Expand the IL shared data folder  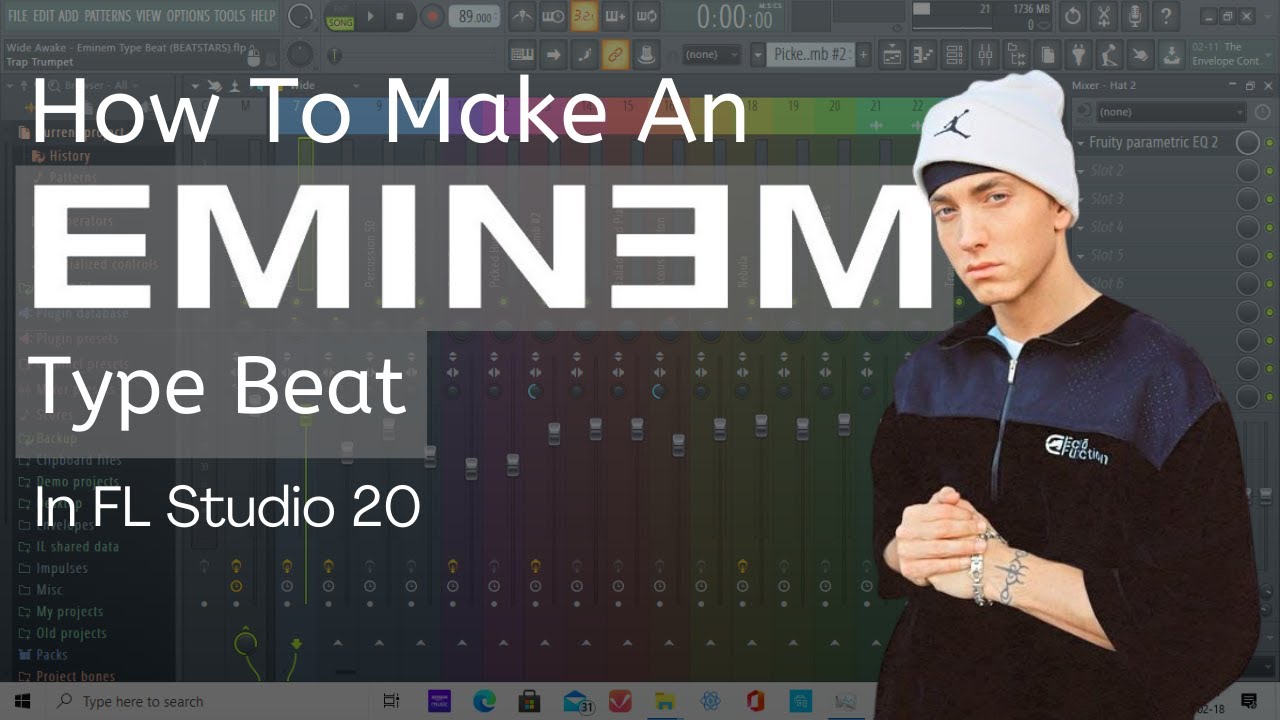pyautogui.click(x=69, y=547)
